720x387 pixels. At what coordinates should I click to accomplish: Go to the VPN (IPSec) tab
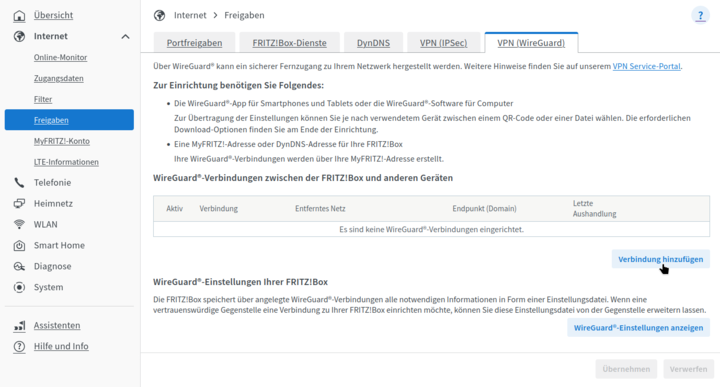click(x=443, y=43)
